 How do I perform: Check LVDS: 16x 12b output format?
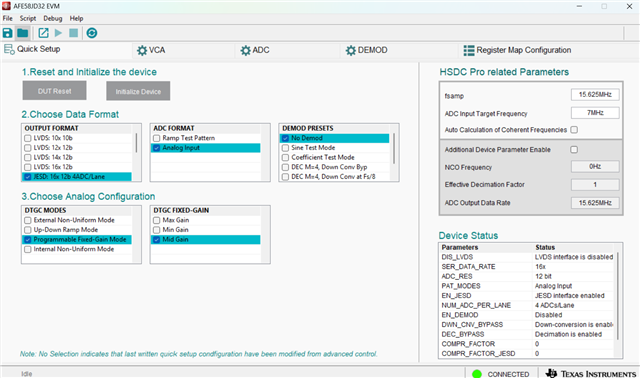point(28,167)
